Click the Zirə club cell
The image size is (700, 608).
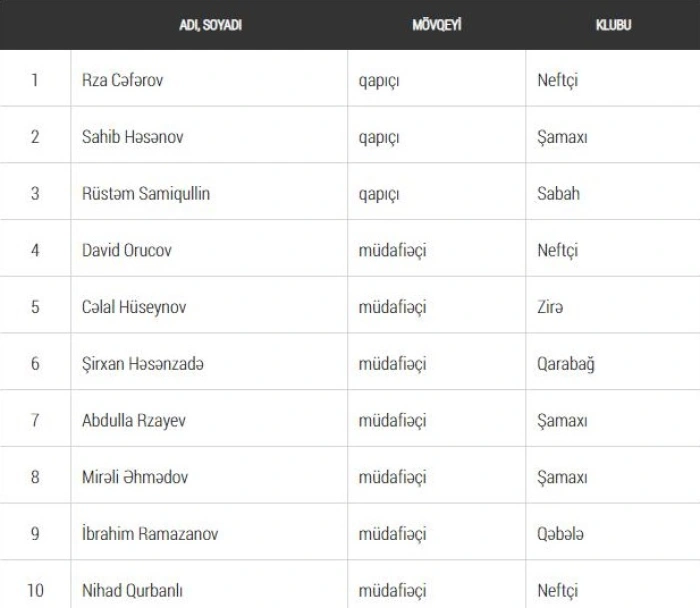point(550,307)
